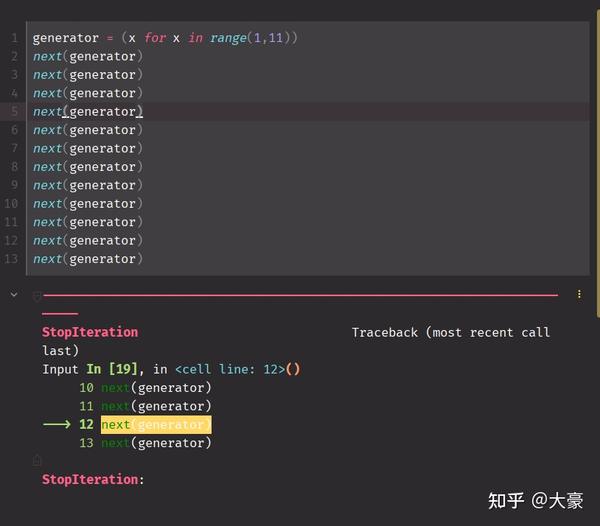Image resolution: width=600 pixels, height=526 pixels.
Task: Click the 'for' keyword in line 1
Action: point(155,38)
